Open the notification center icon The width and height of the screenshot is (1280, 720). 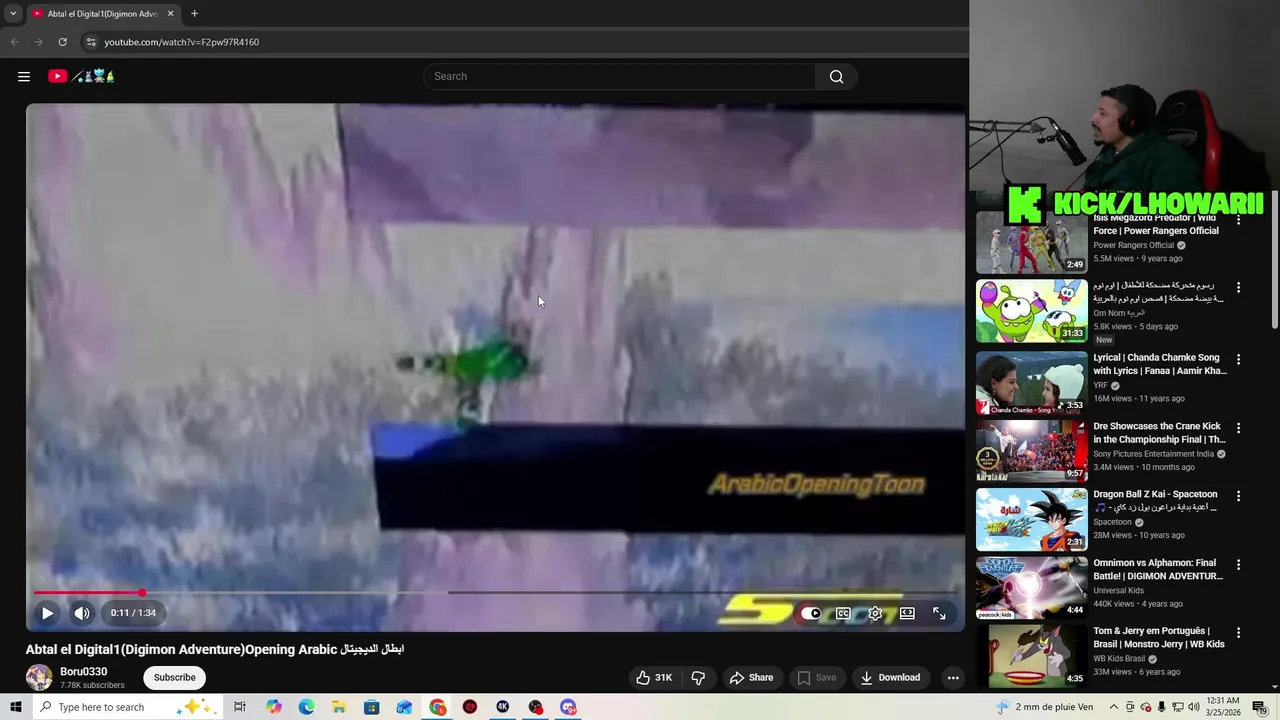point(1260,707)
